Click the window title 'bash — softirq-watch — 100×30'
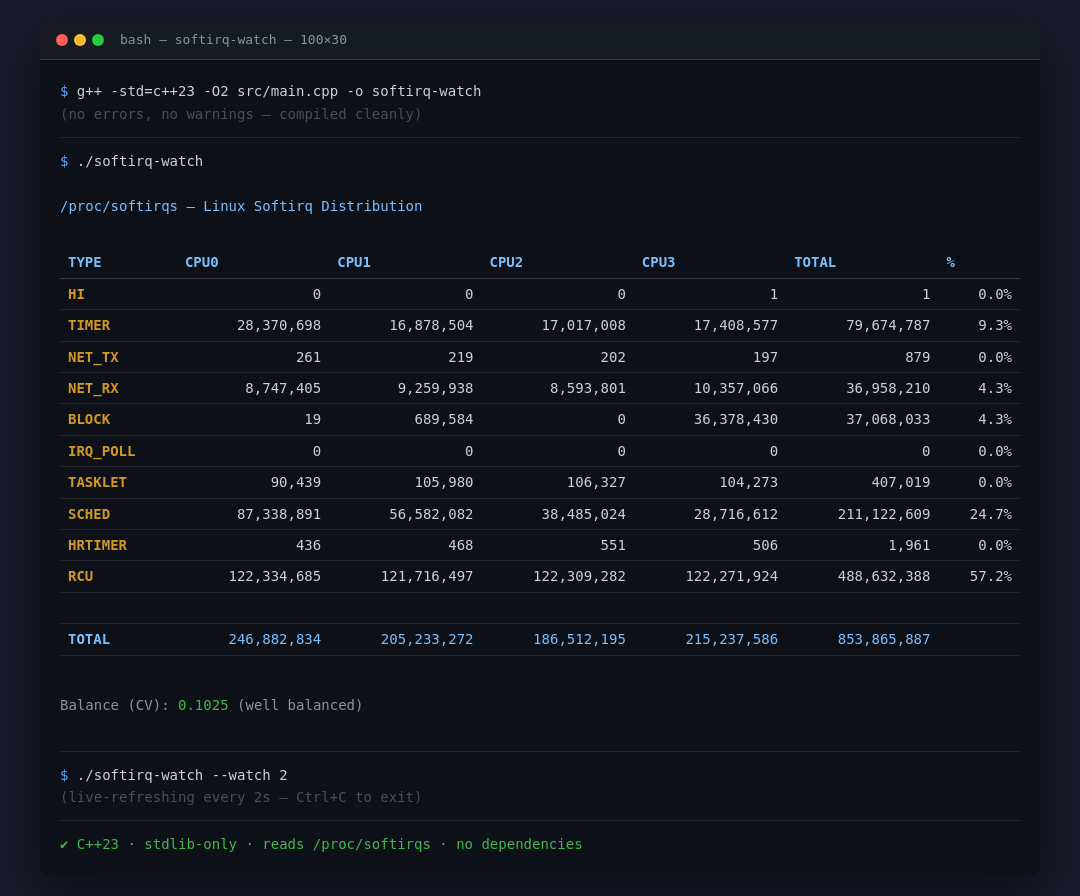Viewport: 1080px width, 896px height. pos(233,40)
